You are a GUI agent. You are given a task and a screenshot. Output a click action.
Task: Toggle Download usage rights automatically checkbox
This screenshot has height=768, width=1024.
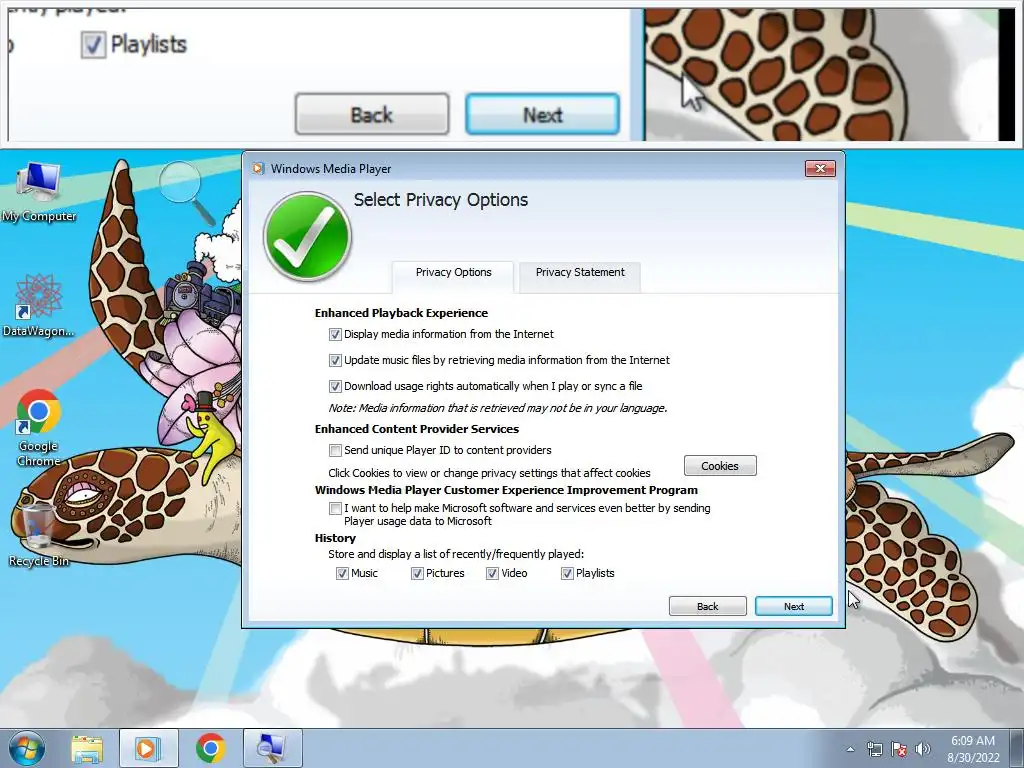[335, 387]
